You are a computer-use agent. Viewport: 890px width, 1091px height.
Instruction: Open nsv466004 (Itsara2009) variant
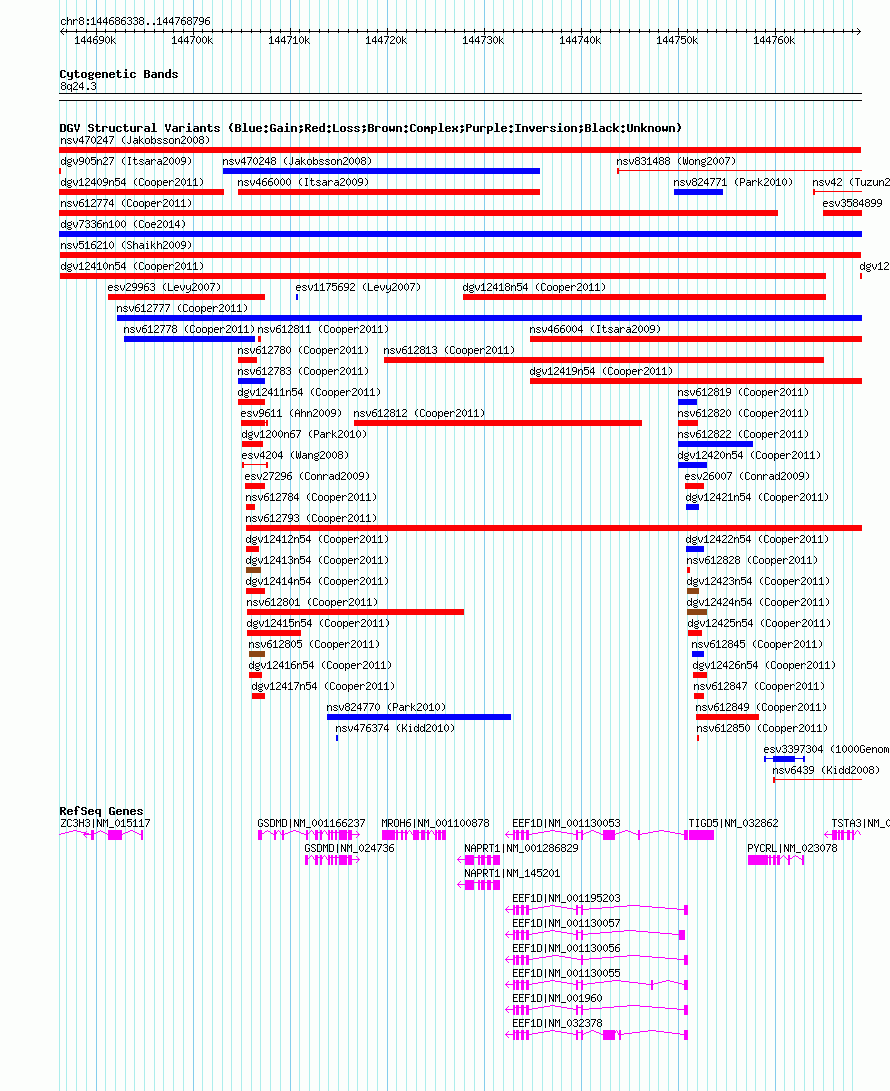pos(595,329)
